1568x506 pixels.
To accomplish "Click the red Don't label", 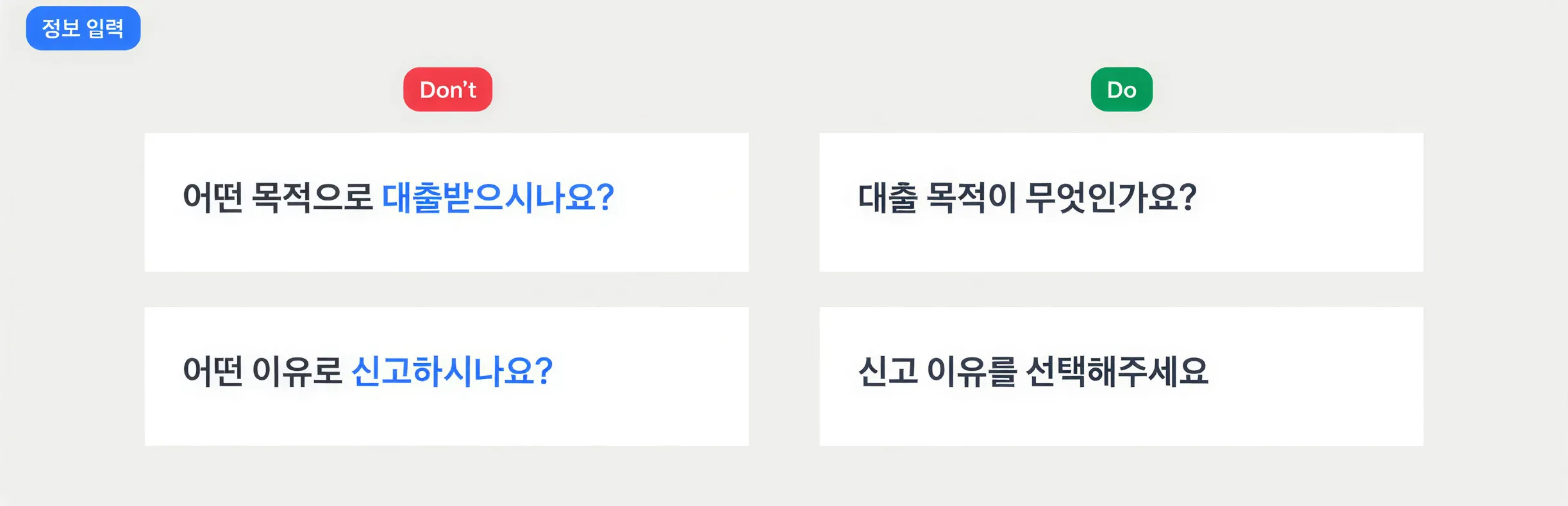I will coord(447,90).
